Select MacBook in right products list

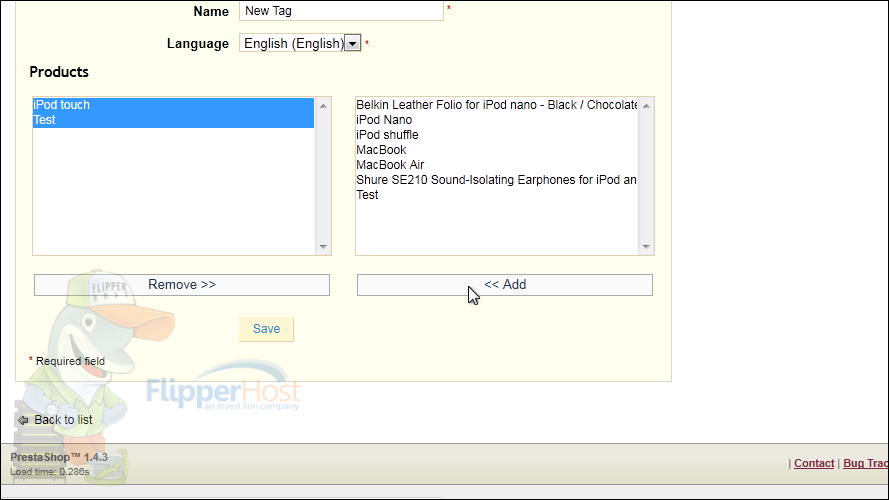coord(497,150)
